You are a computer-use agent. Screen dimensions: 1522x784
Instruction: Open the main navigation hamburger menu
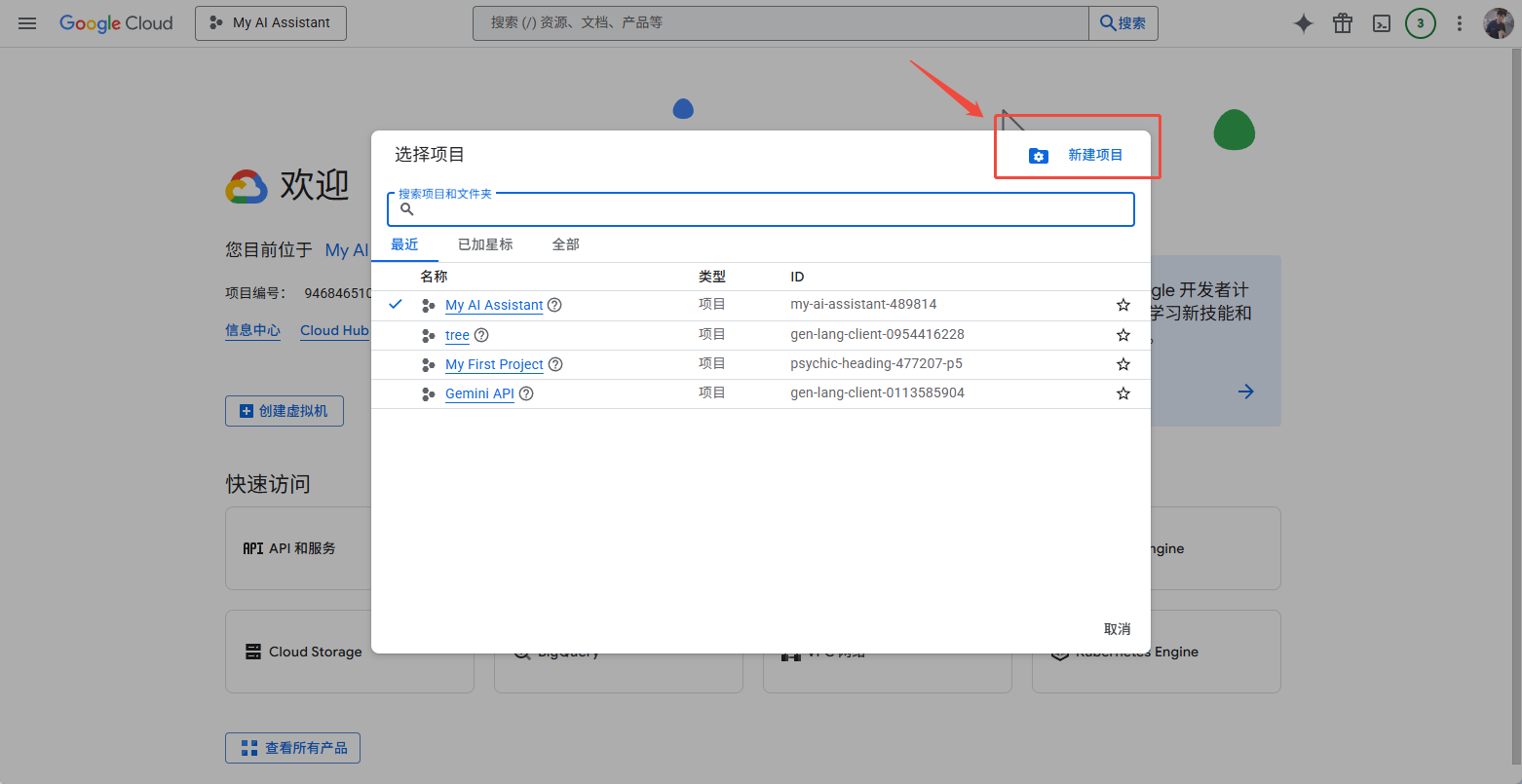pos(27,23)
